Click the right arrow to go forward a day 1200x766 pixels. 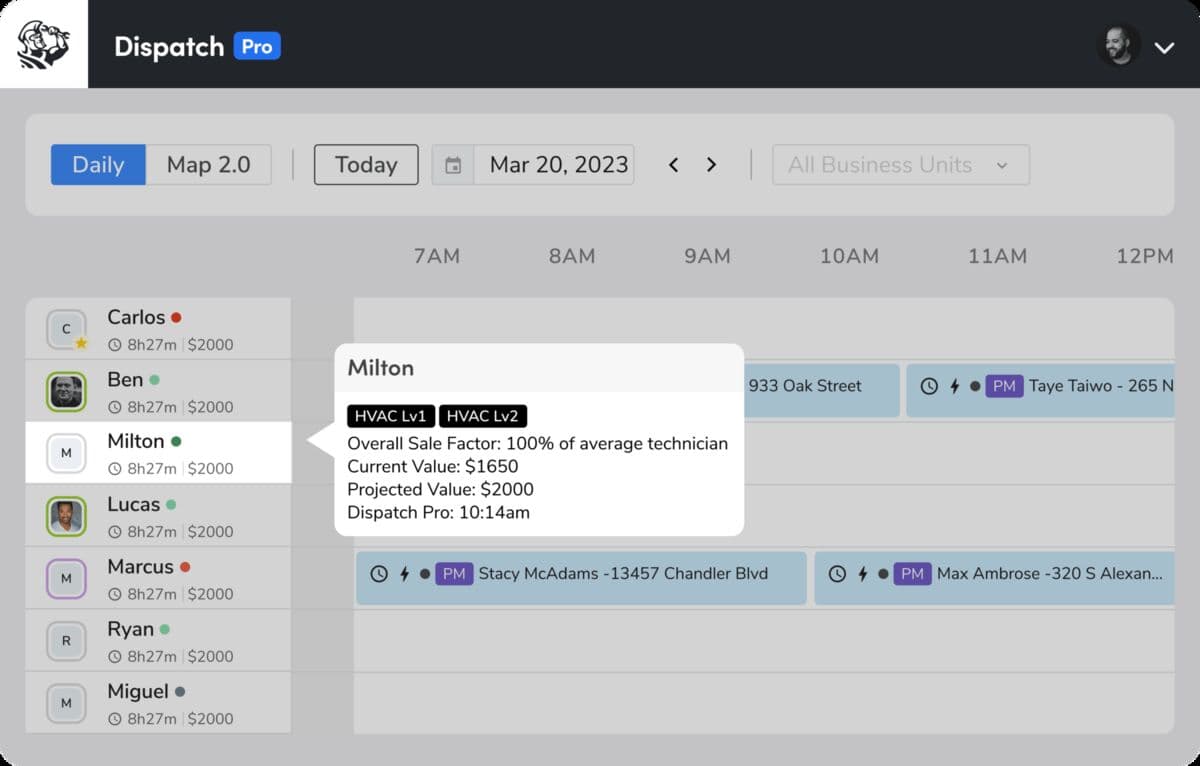[712, 164]
